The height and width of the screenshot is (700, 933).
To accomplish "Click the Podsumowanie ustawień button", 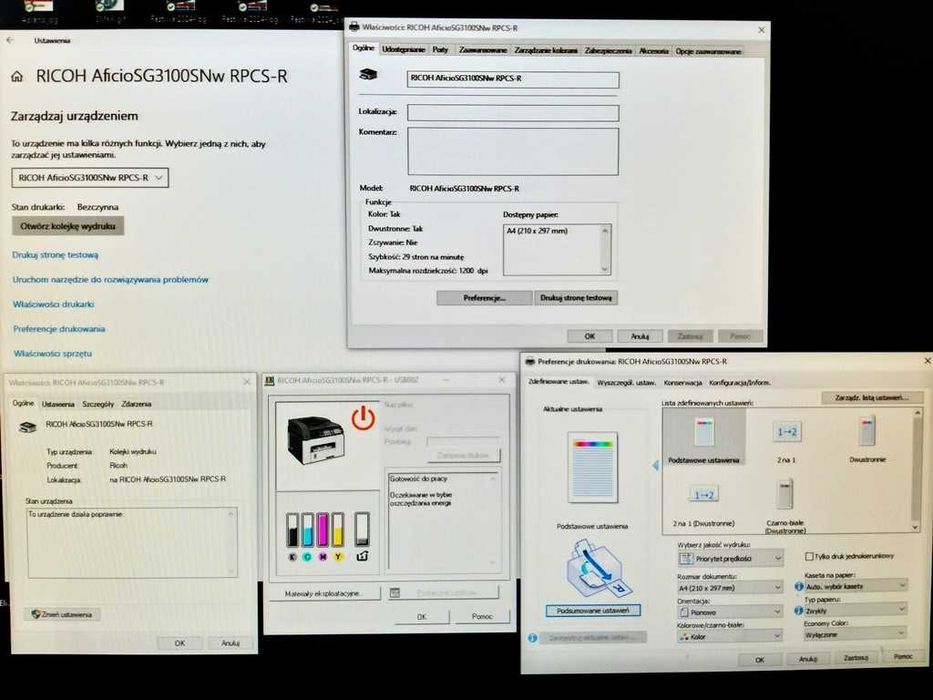I will (x=593, y=610).
